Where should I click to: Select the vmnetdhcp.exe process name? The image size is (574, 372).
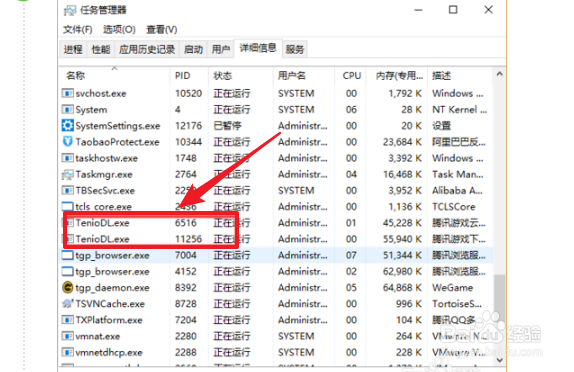(x=109, y=352)
